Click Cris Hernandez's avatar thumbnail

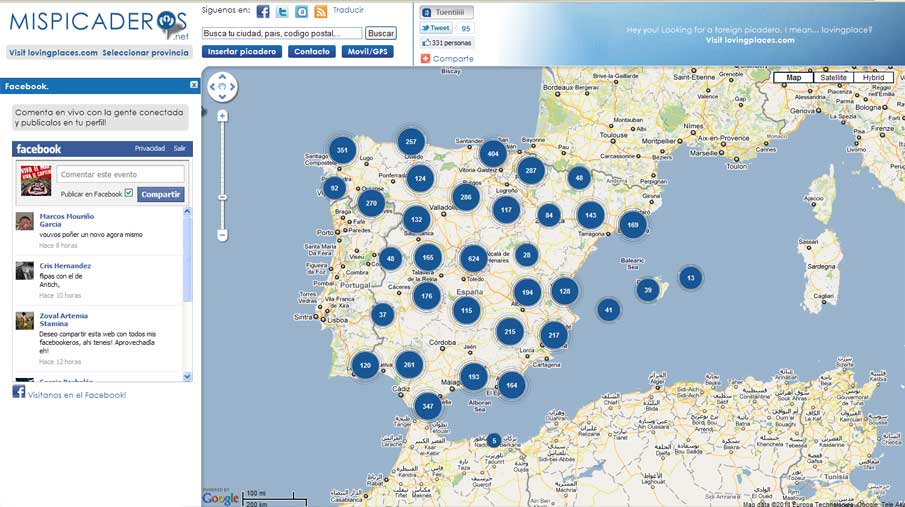click(25, 270)
